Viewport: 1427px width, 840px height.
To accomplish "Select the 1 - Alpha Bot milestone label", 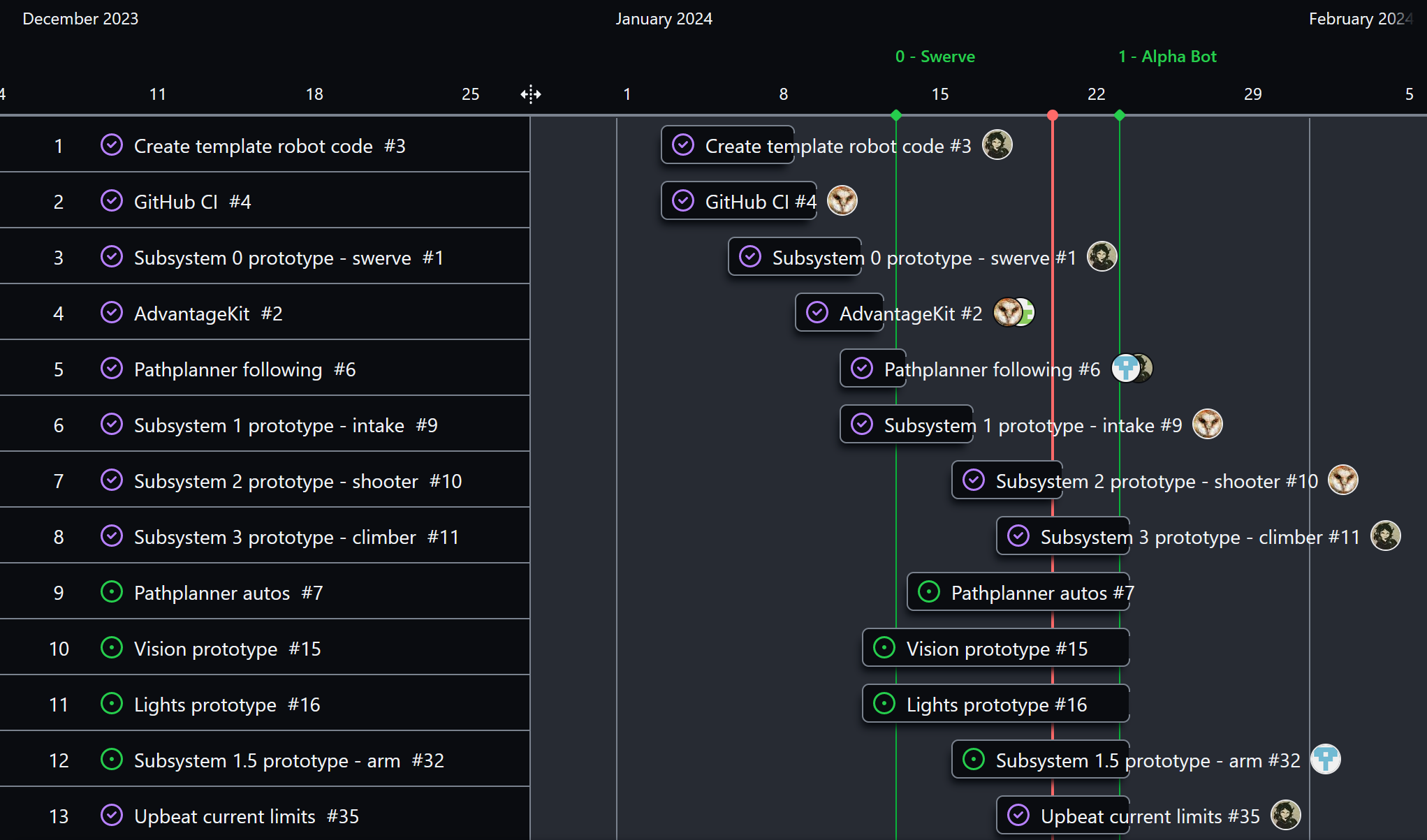I will click(x=1167, y=57).
